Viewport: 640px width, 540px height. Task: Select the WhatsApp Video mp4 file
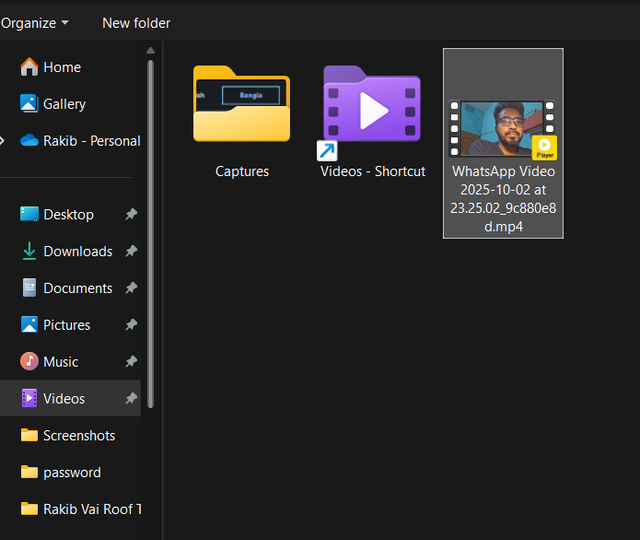pyautogui.click(x=503, y=143)
